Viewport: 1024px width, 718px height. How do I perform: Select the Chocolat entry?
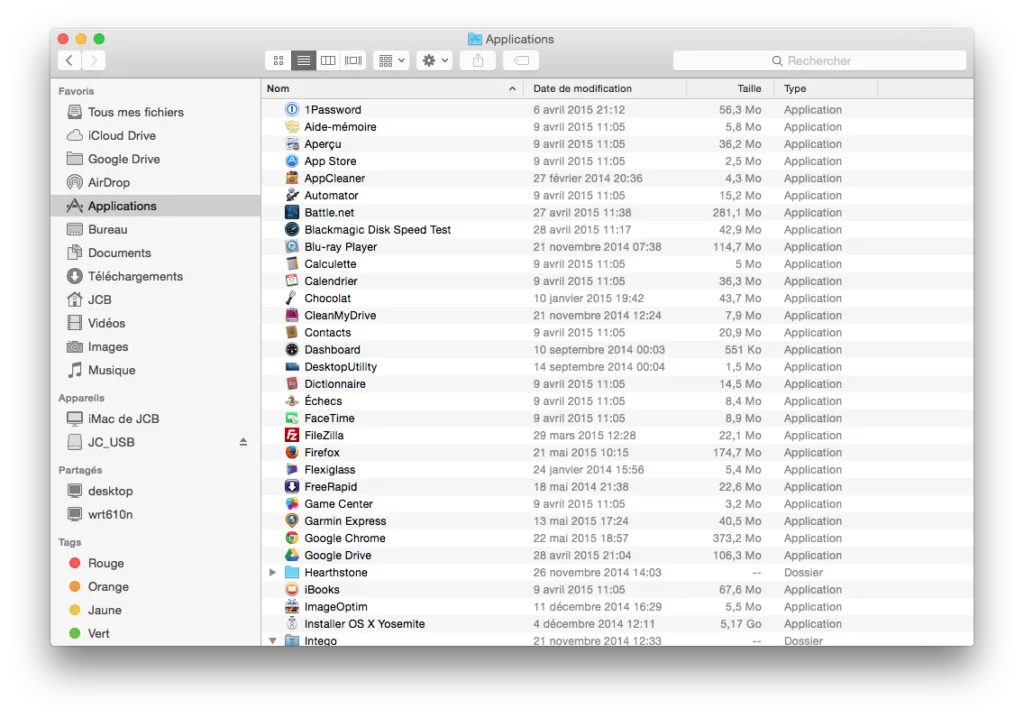click(x=617, y=298)
